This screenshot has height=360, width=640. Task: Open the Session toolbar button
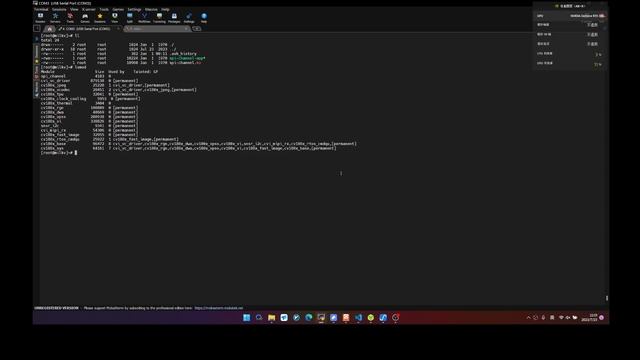40,18
